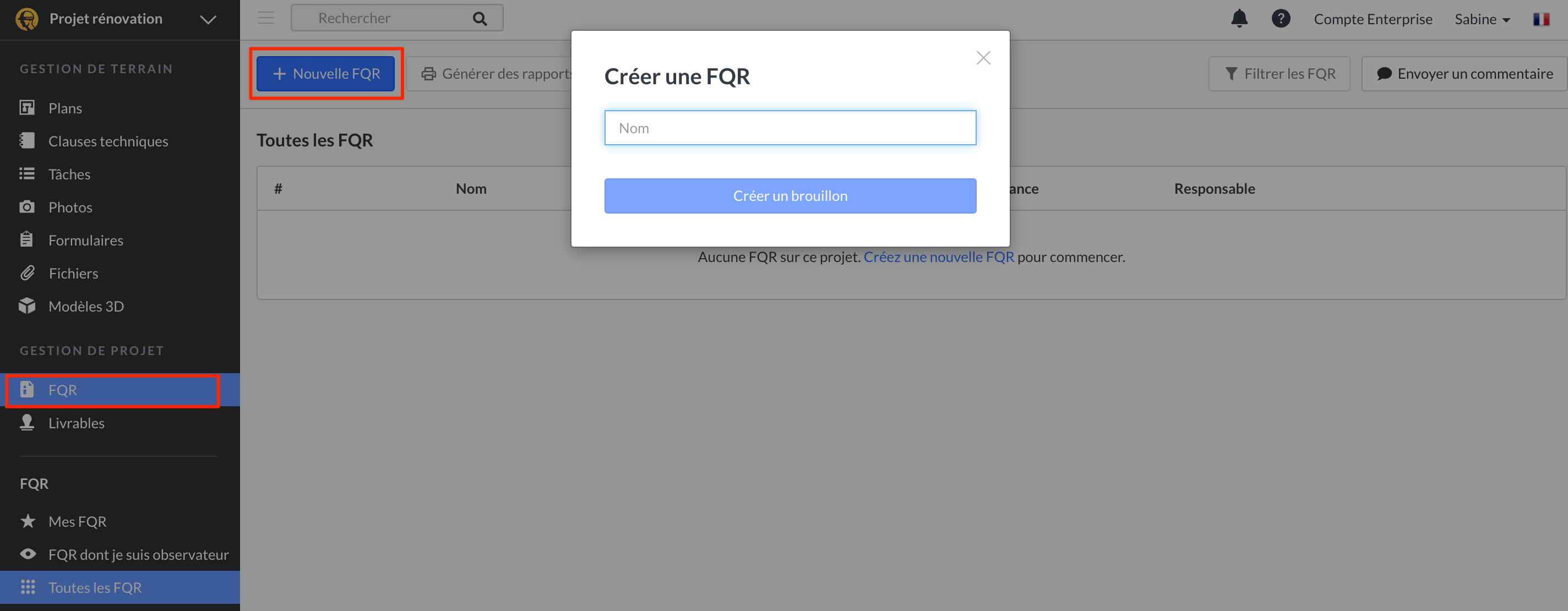Click the printer icon on Générer des rapports
1568x611 pixels.
[428, 74]
